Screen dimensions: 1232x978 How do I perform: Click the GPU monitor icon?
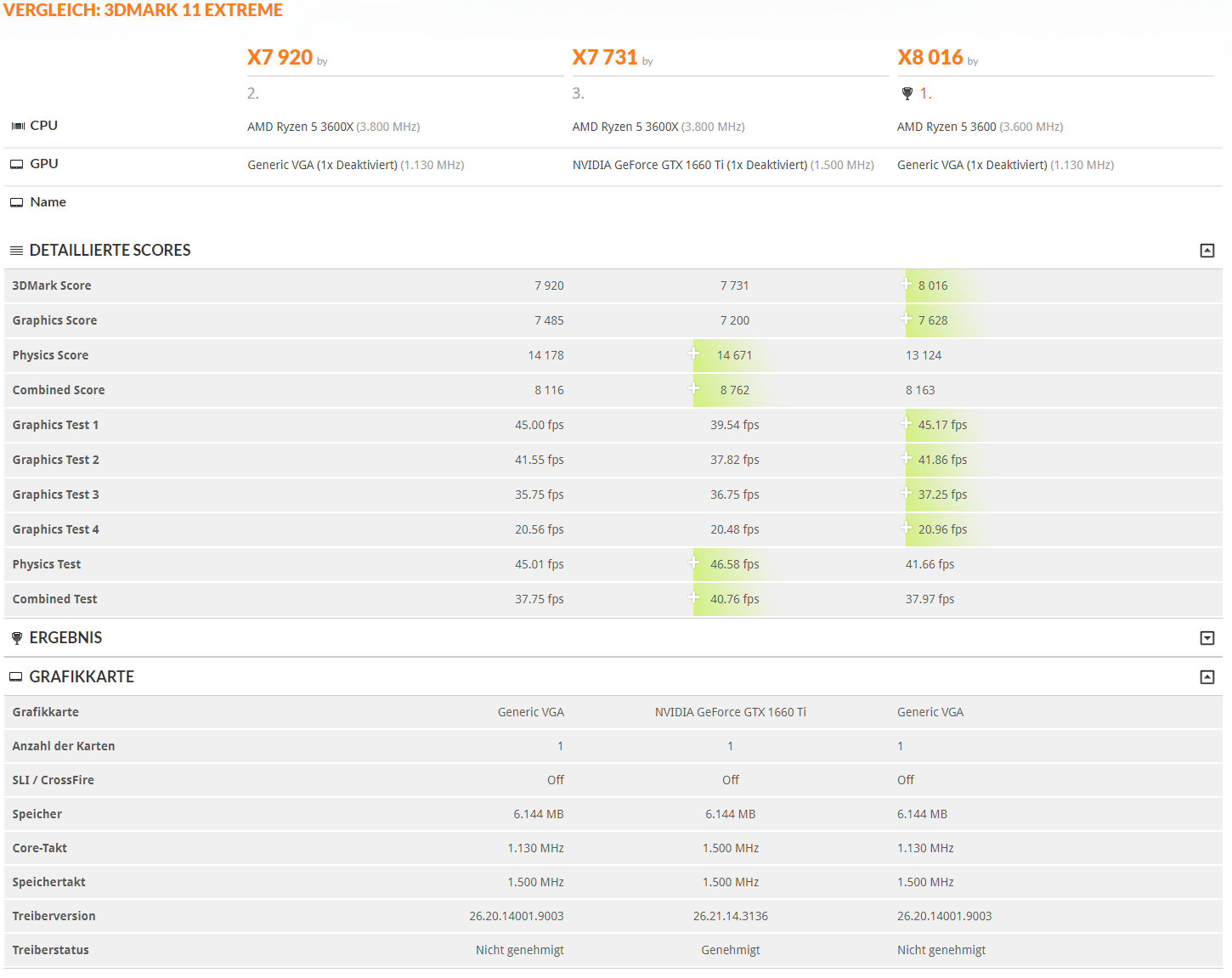(x=17, y=164)
